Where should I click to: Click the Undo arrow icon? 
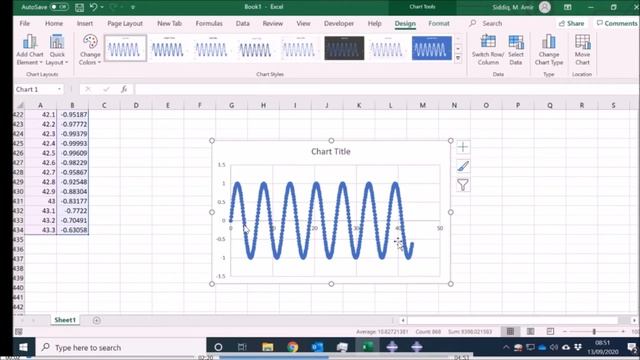point(93,7)
